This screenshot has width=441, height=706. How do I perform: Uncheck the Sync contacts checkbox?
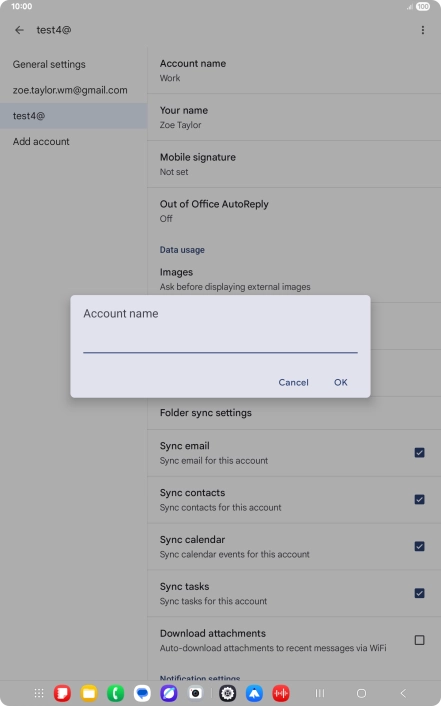(419, 499)
